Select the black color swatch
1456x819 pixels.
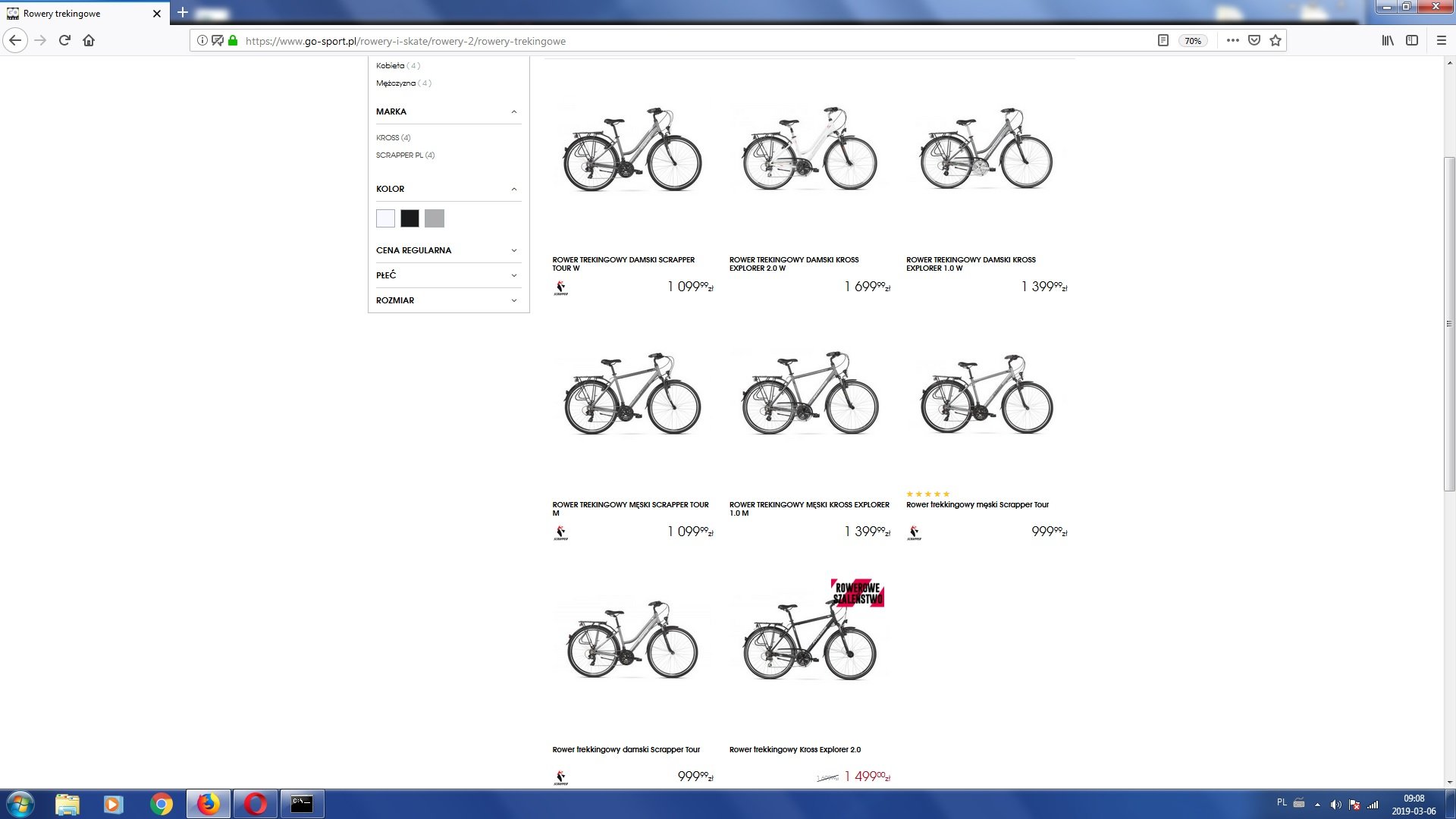409,218
